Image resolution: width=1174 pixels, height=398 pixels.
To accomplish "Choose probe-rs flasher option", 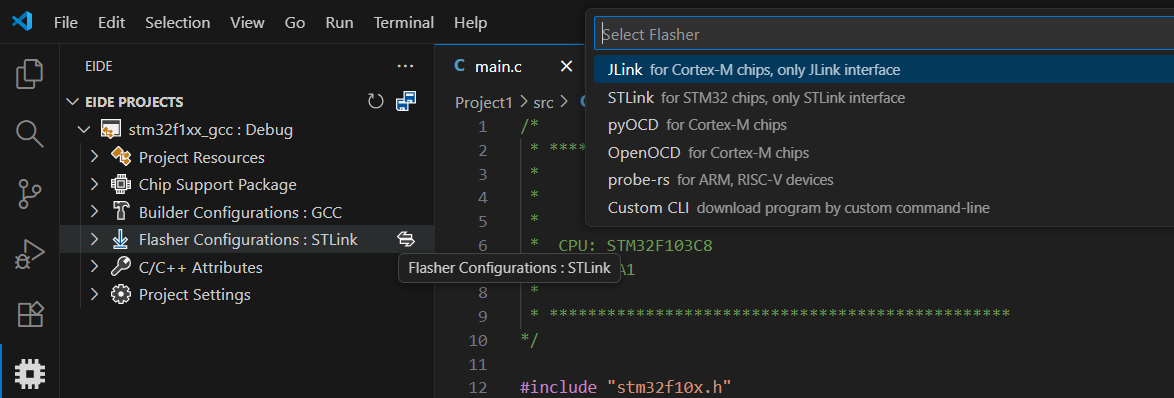I will pyautogui.click(x=883, y=180).
